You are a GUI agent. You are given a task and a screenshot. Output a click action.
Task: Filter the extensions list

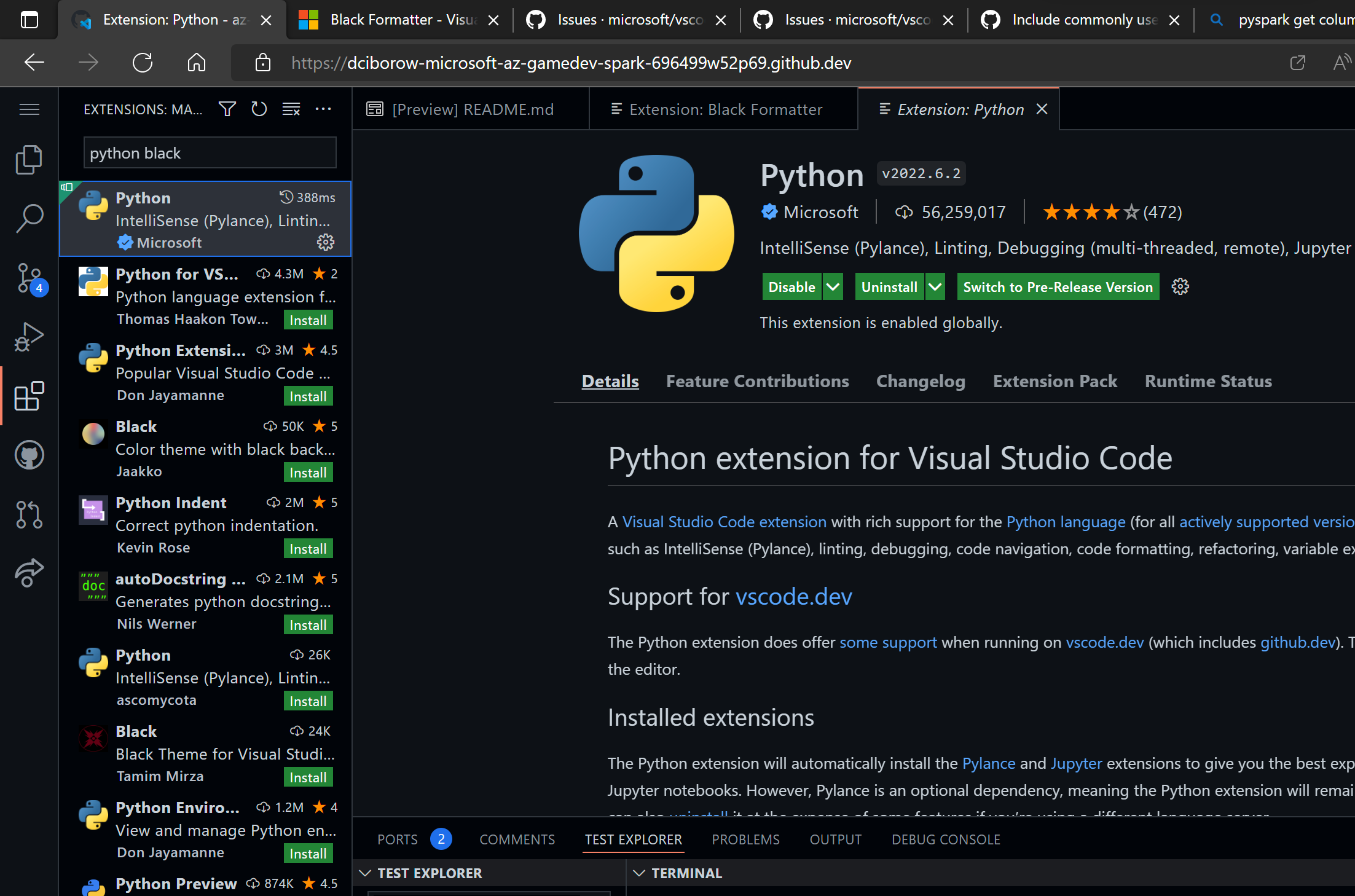(x=227, y=109)
